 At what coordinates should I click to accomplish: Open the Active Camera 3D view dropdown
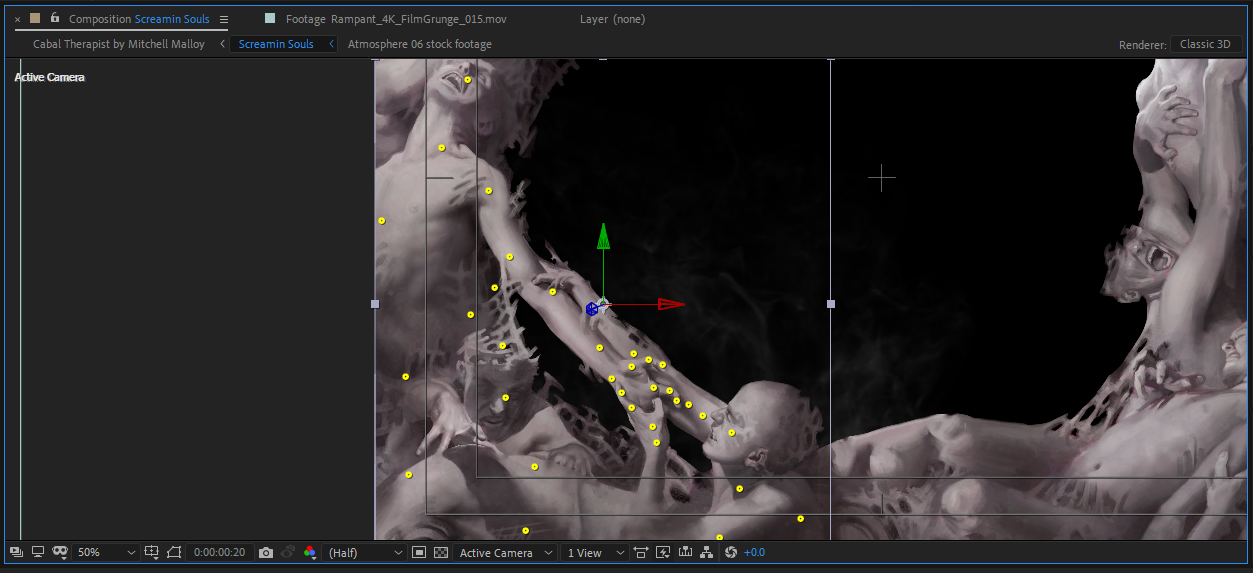[506, 552]
